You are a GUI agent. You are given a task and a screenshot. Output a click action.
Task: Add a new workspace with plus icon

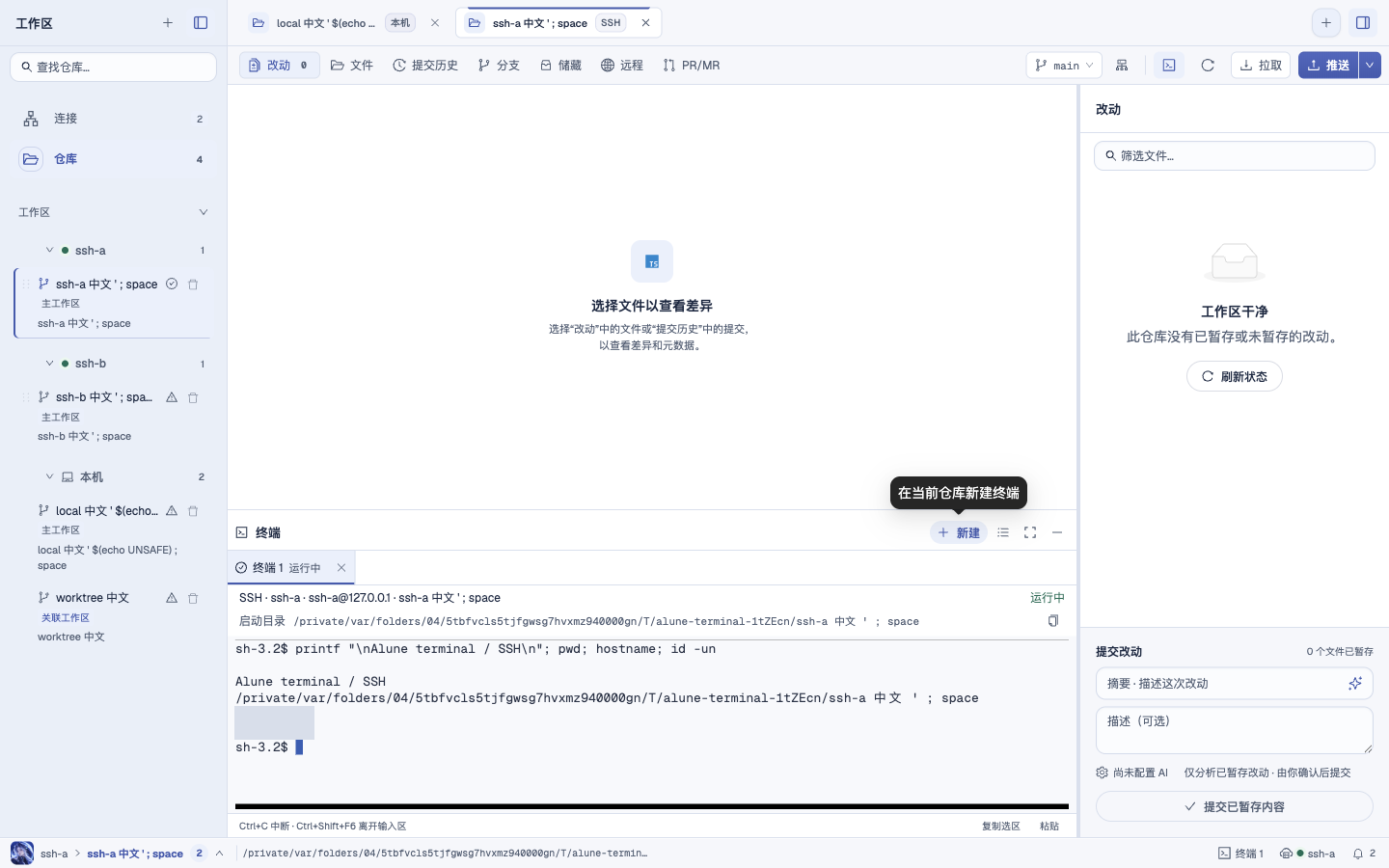click(168, 22)
